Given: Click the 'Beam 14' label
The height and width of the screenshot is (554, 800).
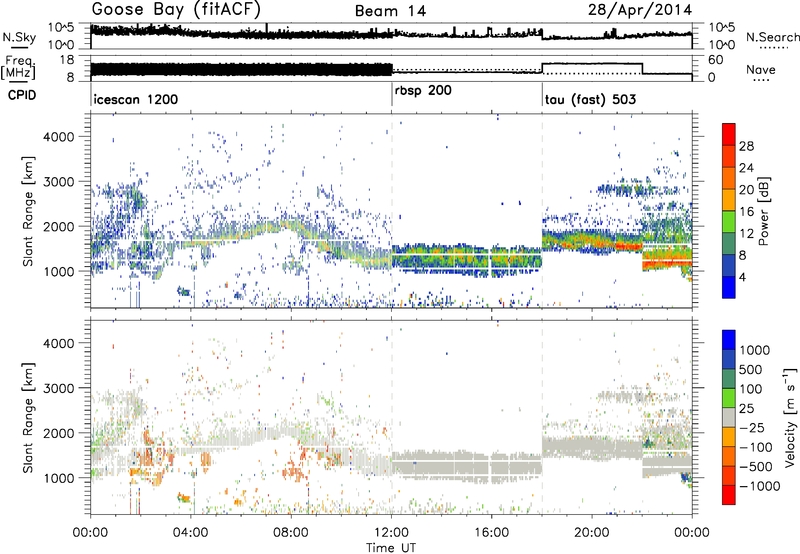Looking at the screenshot, I should click(390, 11).
